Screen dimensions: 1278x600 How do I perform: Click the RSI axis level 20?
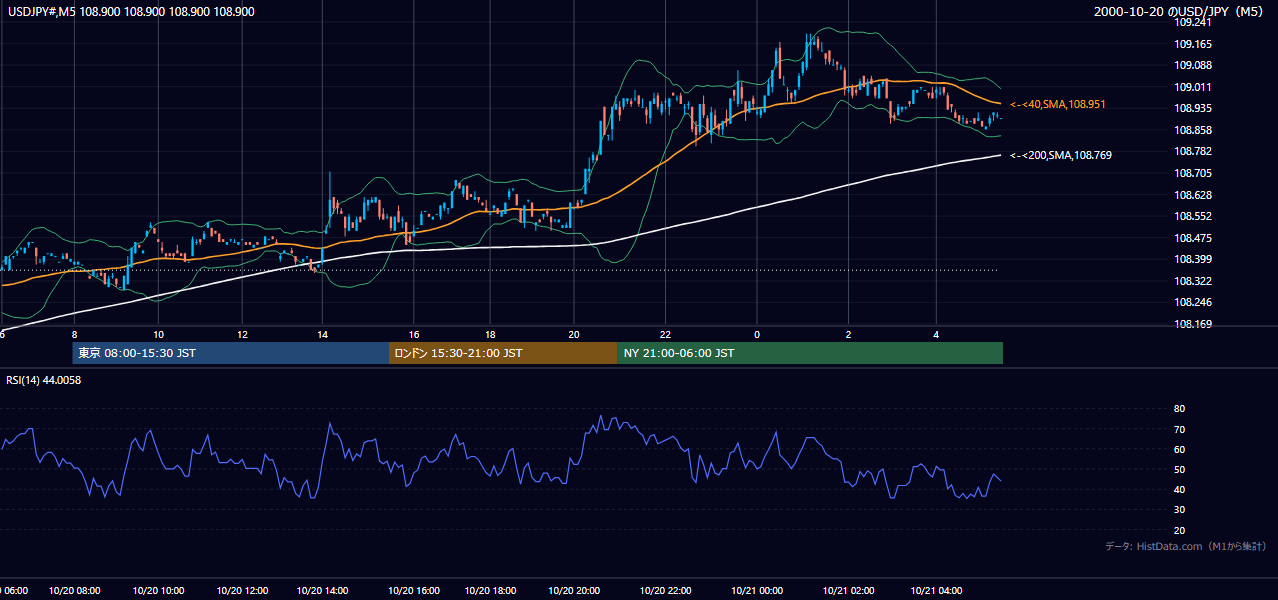pos(1179,530)
